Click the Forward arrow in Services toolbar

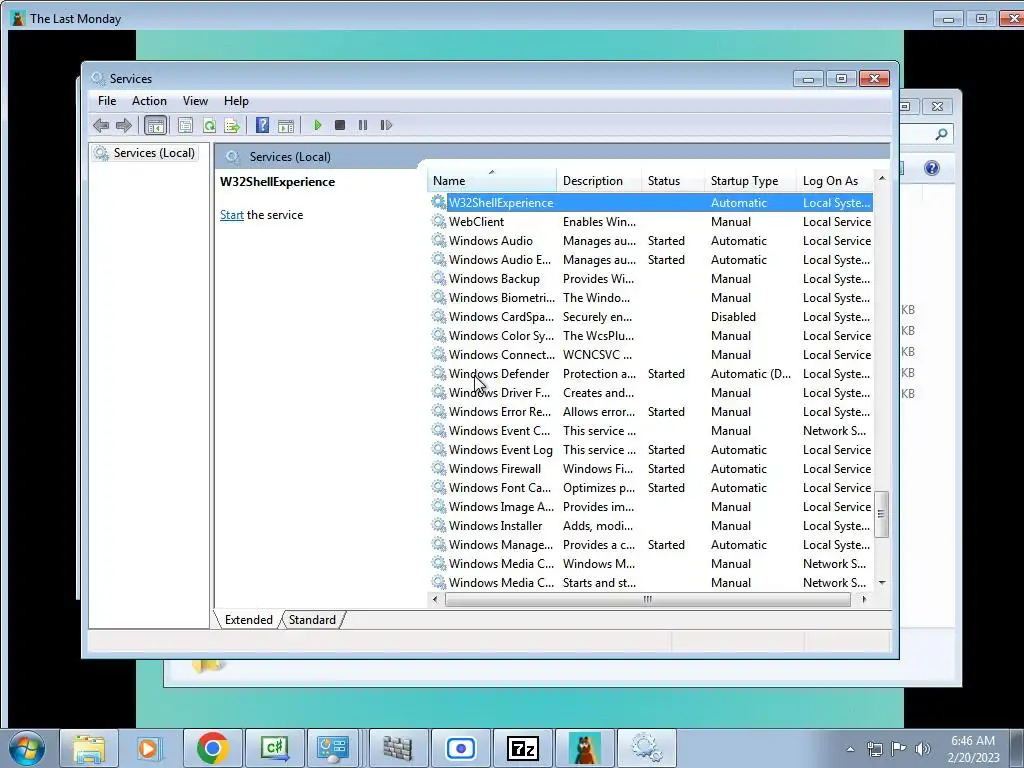[x=123, y=125]
